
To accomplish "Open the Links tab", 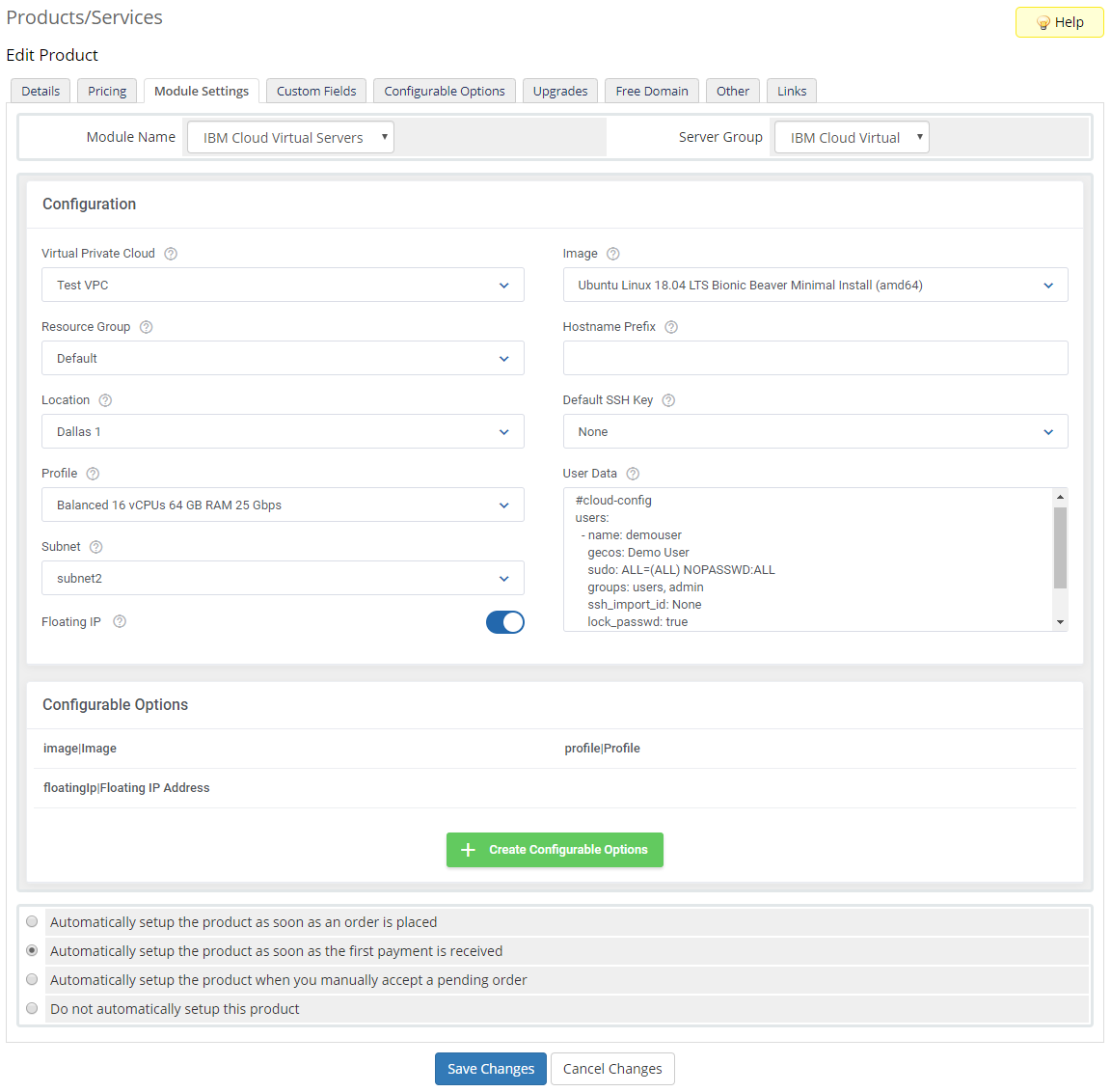I will tap(792, 91).
